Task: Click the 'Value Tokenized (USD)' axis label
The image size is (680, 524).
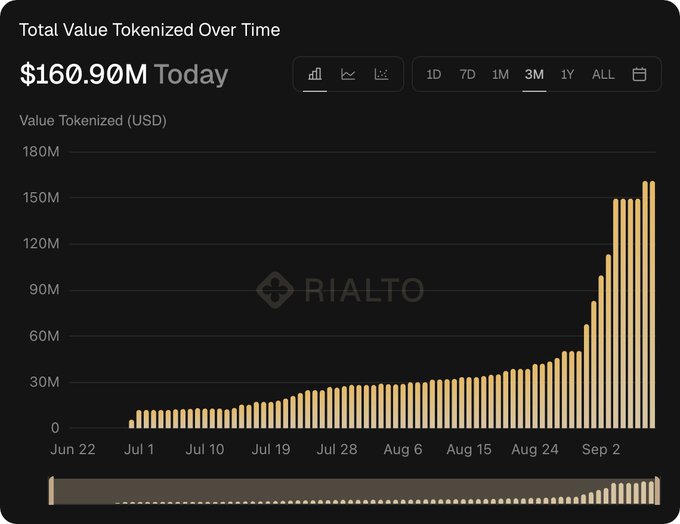Action: click(93, 121)
